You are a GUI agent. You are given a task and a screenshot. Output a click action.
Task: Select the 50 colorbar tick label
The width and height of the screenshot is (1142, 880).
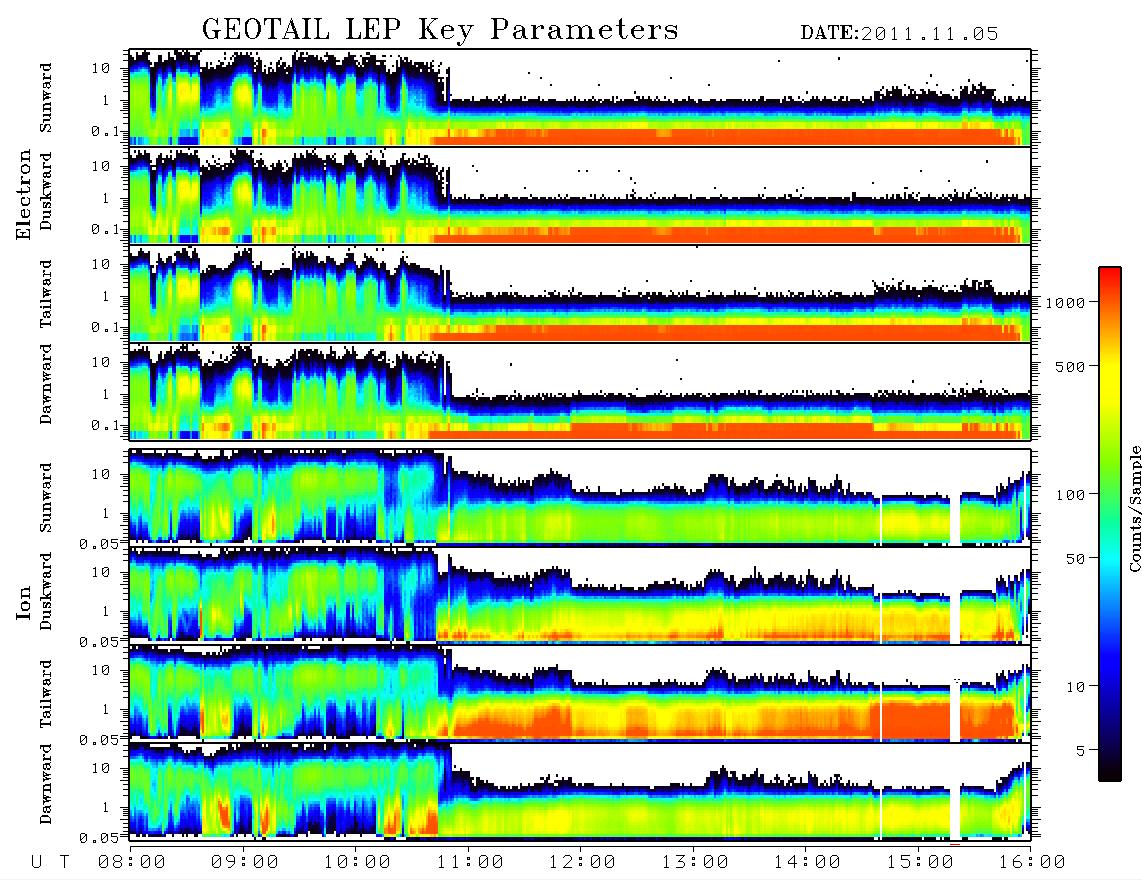coord(1074,559)
